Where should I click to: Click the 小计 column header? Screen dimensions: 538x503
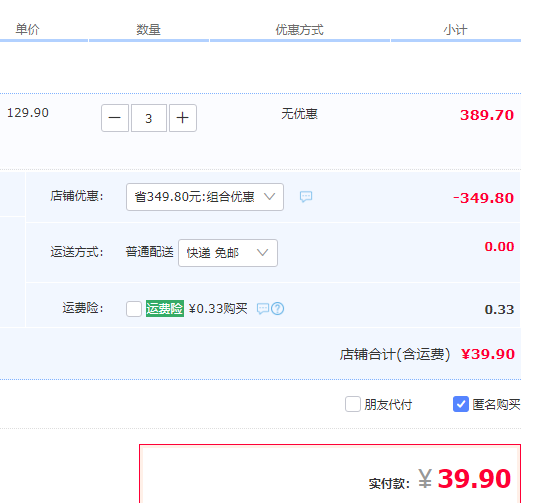[x=455, y=30]
